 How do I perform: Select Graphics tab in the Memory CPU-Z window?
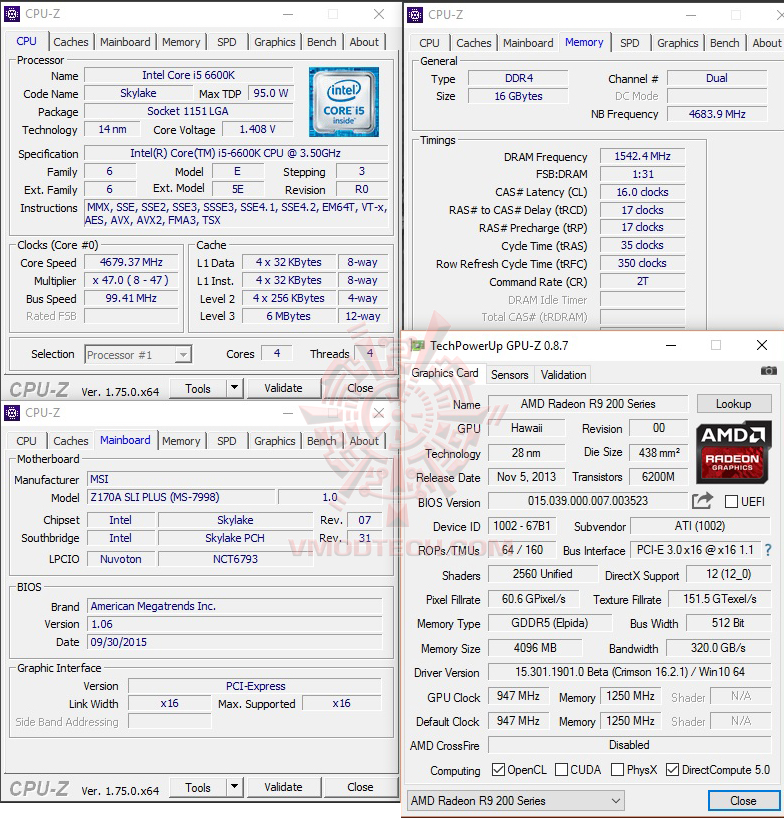click(678, 43)
